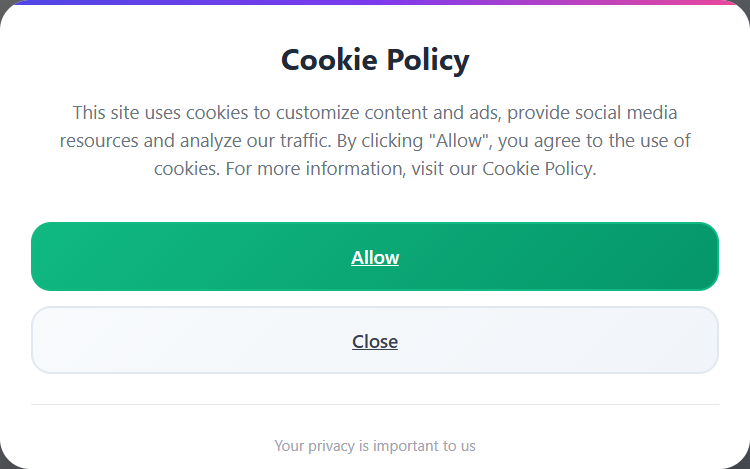750x469 pixels.
Task: Click the word "resources" in description
Action: pos(101,141)
